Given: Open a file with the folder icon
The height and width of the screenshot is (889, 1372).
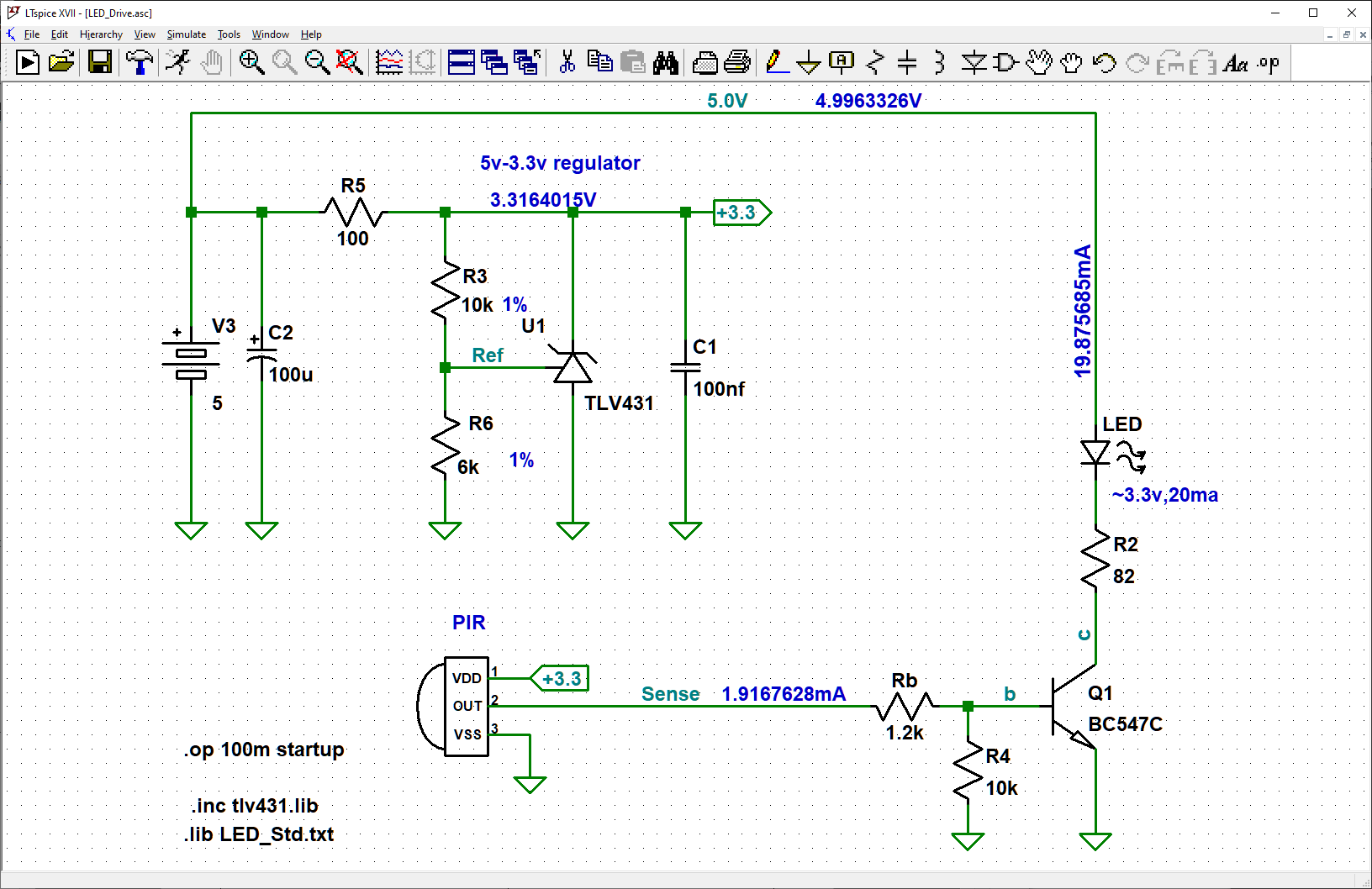Looking at the screenshot, I should (61, 62).
